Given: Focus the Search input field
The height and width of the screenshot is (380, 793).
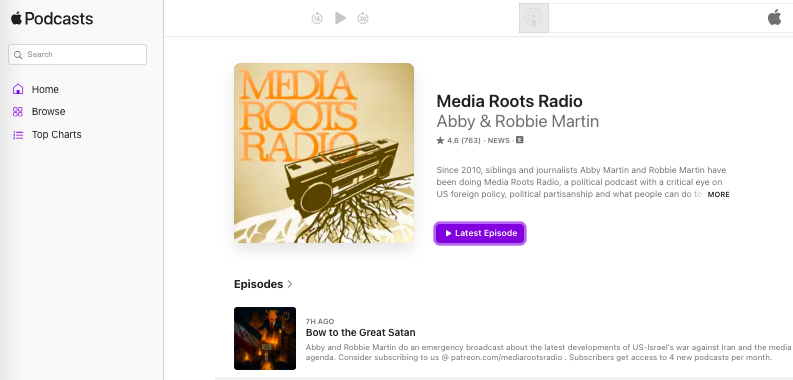Looking at the screenshot, I should click(77, 55).
